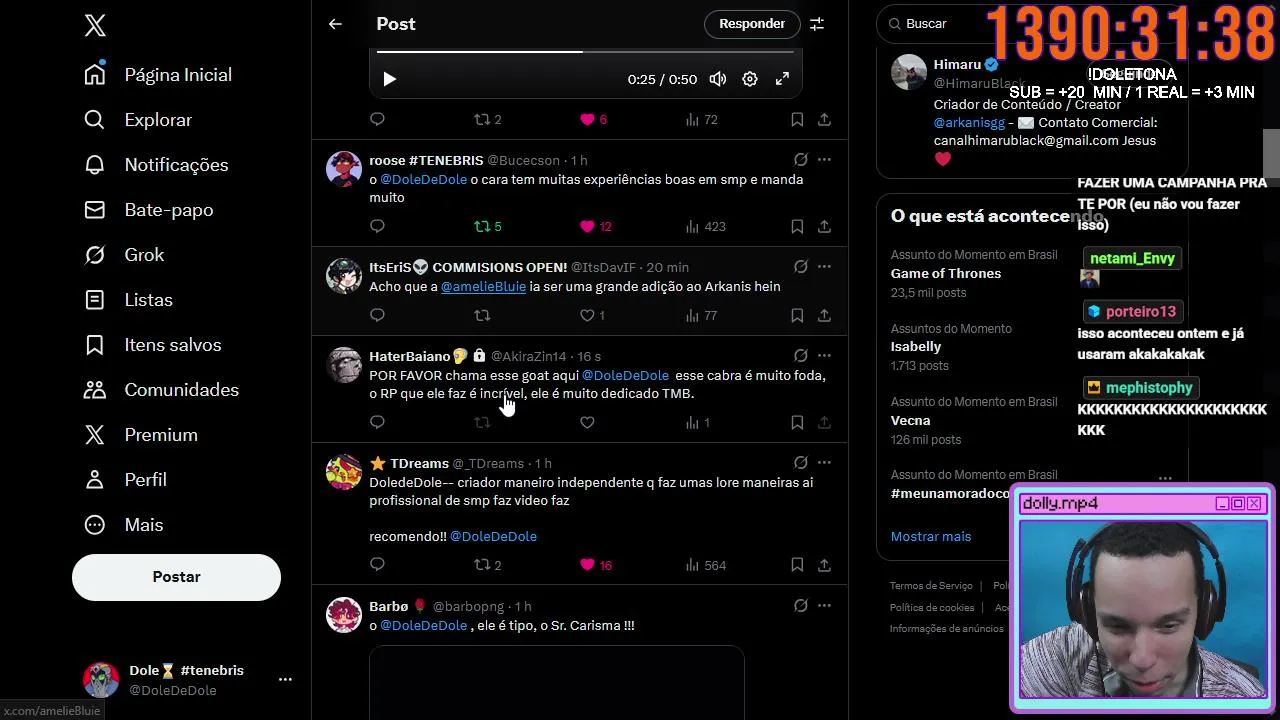This screenshot has width=1280, height=720.
Task: Play the video in the post
Action: click(x=390, y=79)
